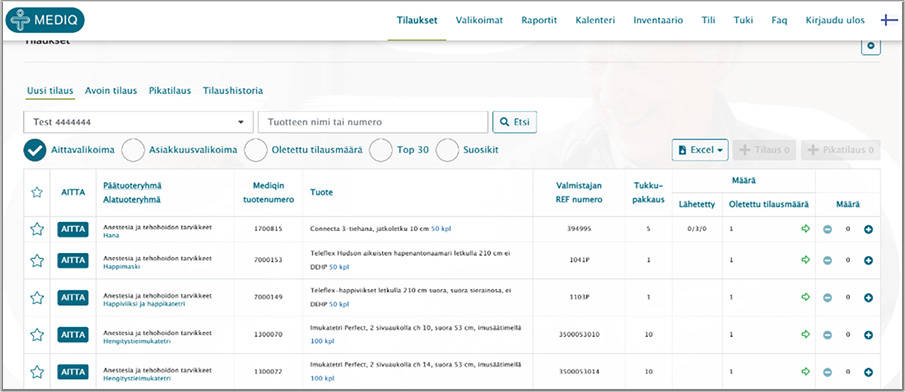The image size is (905, 392).
Task: Click the Mediq logo
Action: coord(45,20)
